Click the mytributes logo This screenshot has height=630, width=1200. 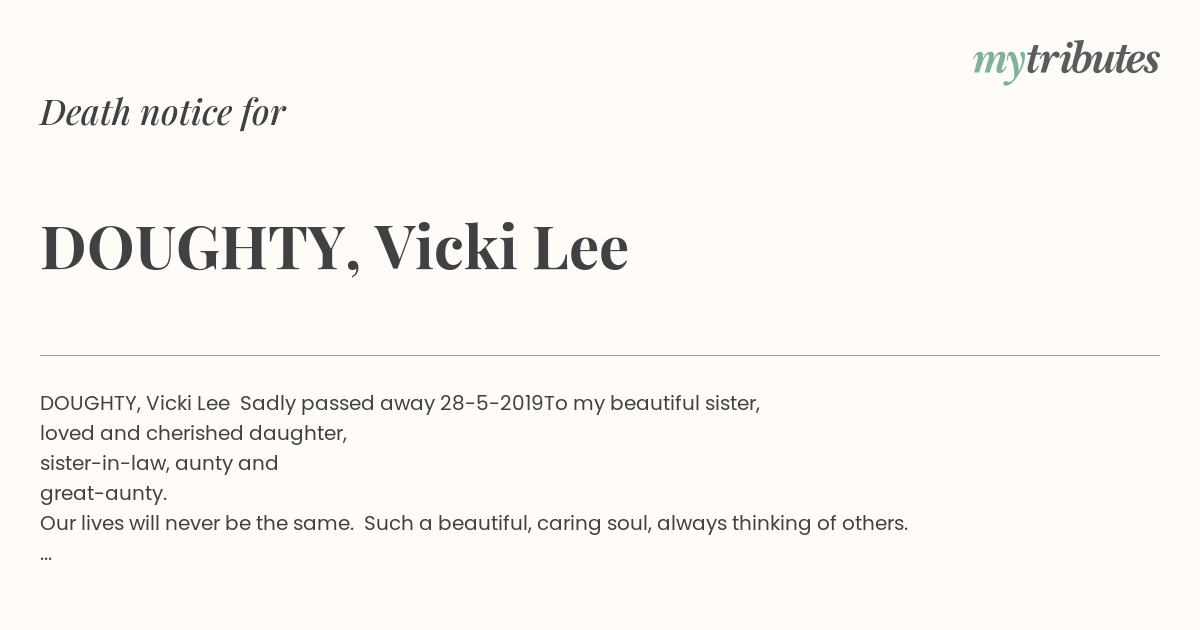tap(1066, 61)
